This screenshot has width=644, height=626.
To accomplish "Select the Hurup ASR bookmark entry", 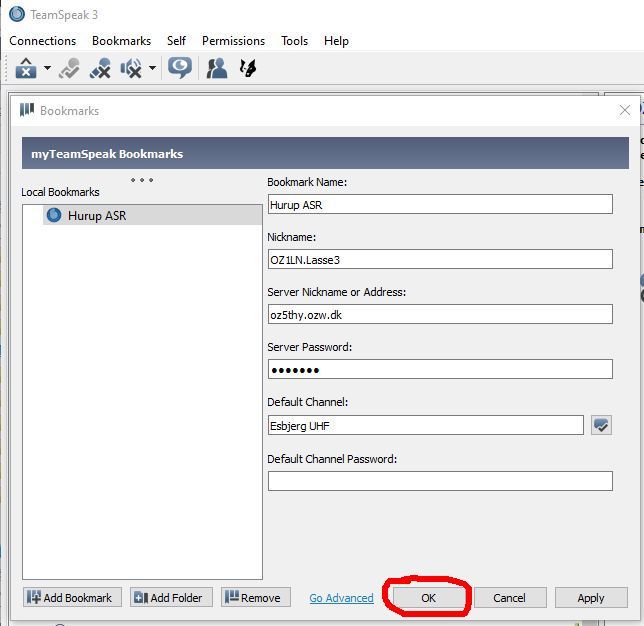I will click(152, 215).
